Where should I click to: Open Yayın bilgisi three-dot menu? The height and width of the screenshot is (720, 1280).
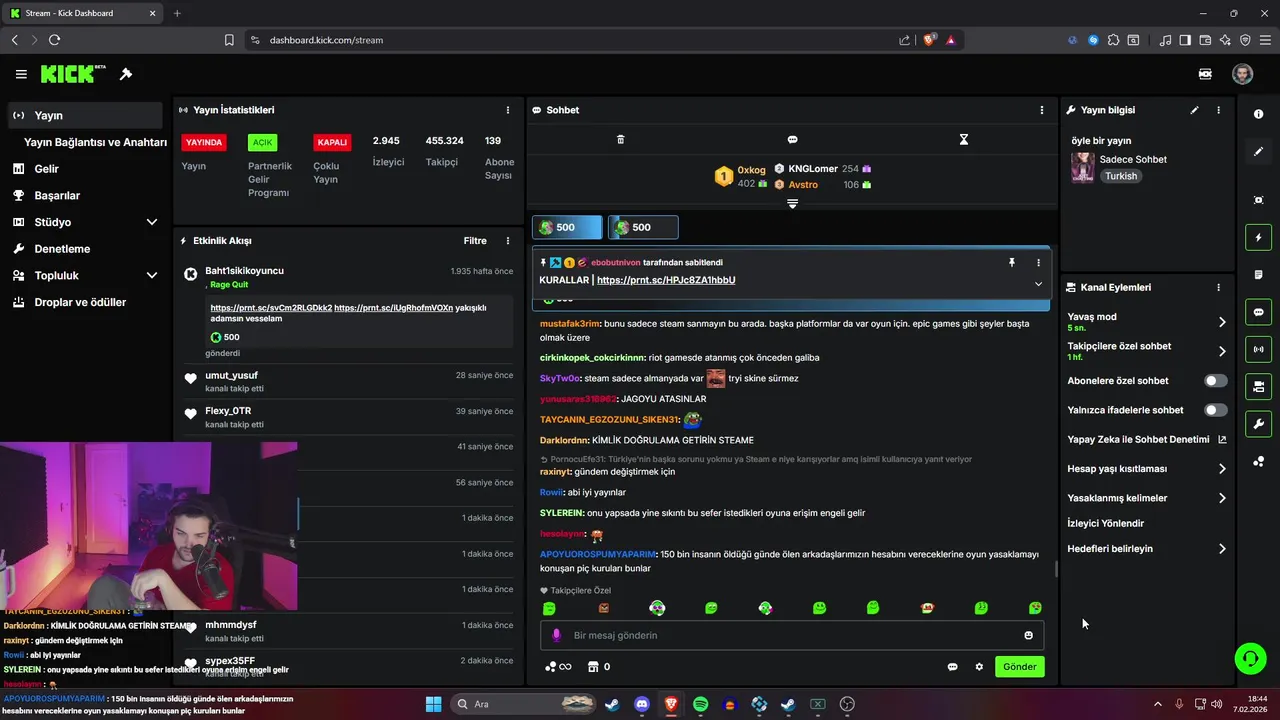point(1218,110)
